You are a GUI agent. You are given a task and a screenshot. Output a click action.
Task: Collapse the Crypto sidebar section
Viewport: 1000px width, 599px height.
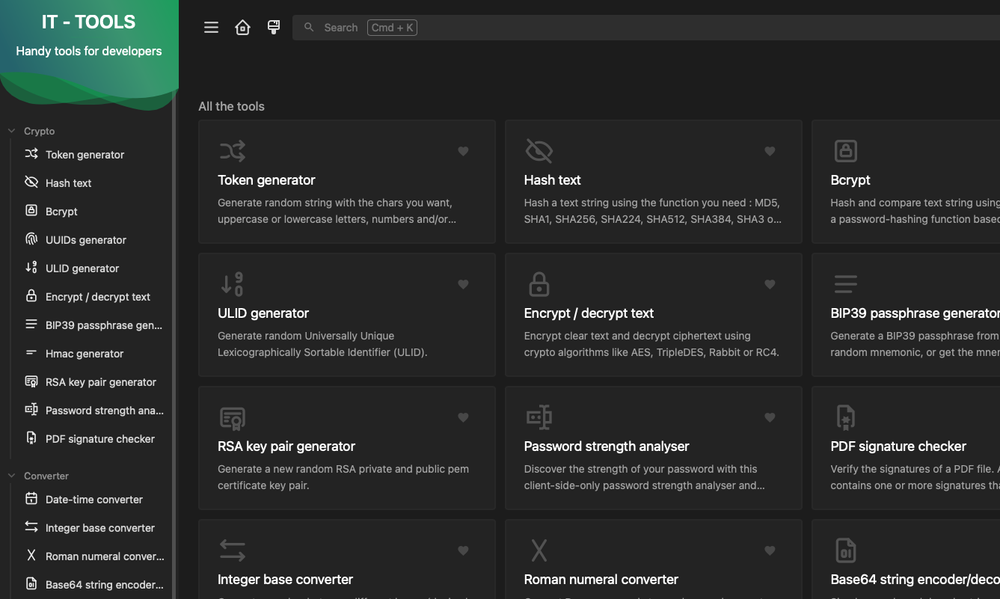click(12, 131)
